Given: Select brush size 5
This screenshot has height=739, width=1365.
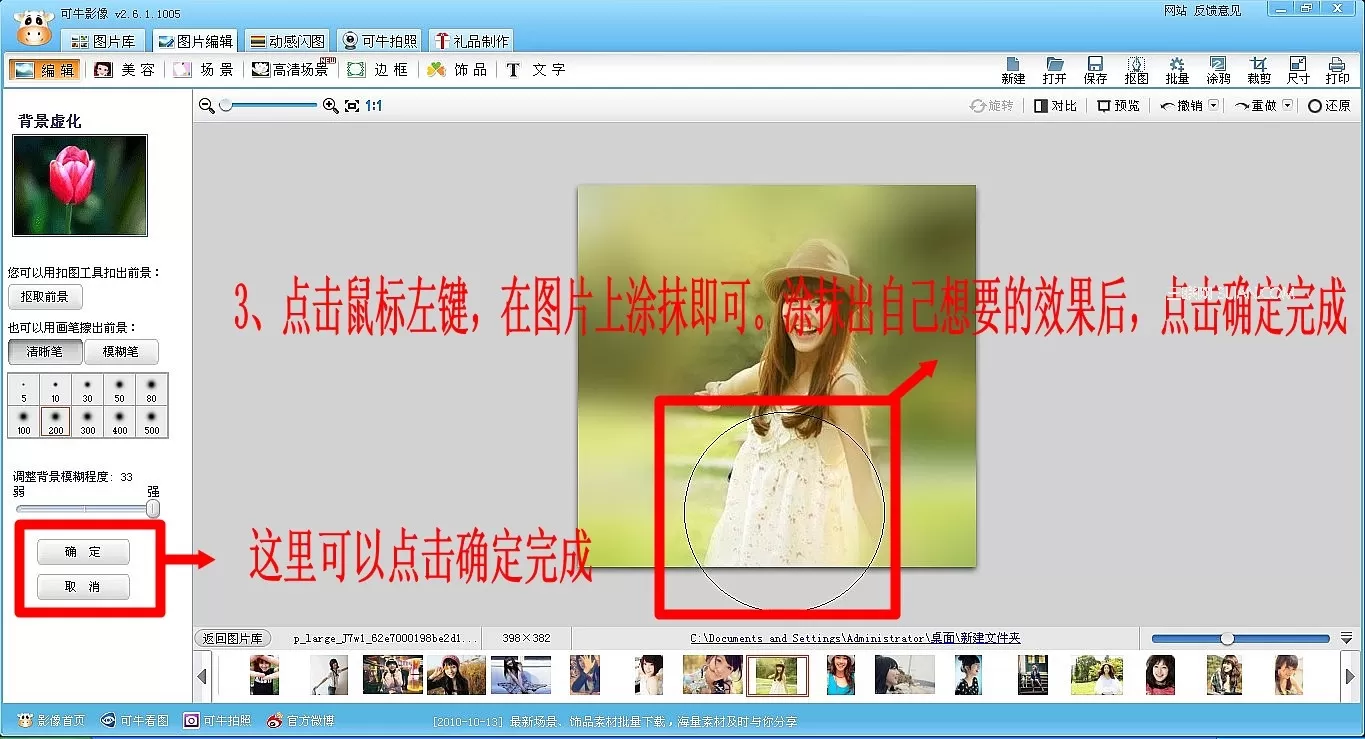Looking at the screenshot, I should pos(24,390).
